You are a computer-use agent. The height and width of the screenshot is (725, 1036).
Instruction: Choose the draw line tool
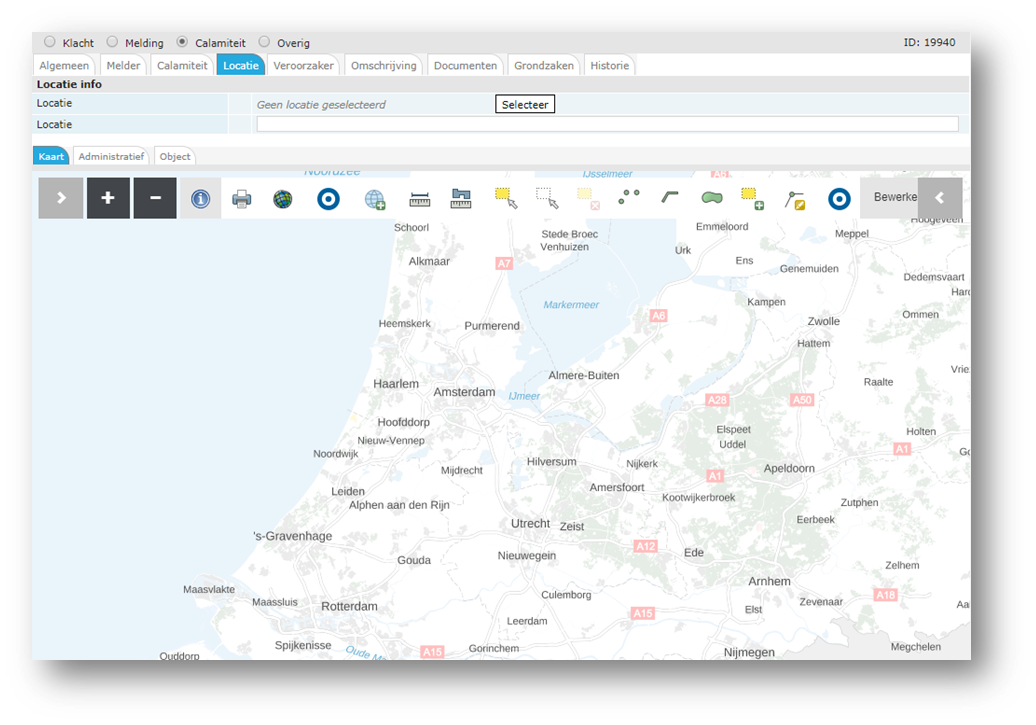670,198
